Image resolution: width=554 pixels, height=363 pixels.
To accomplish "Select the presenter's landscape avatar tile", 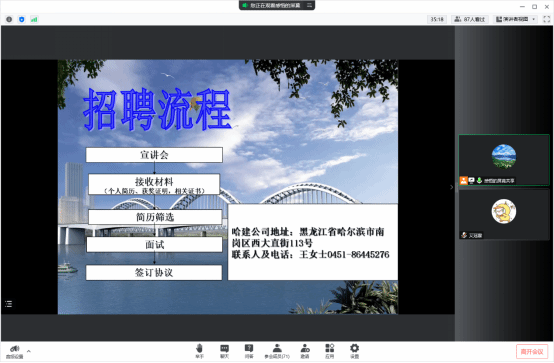I will tap(504, 160).
